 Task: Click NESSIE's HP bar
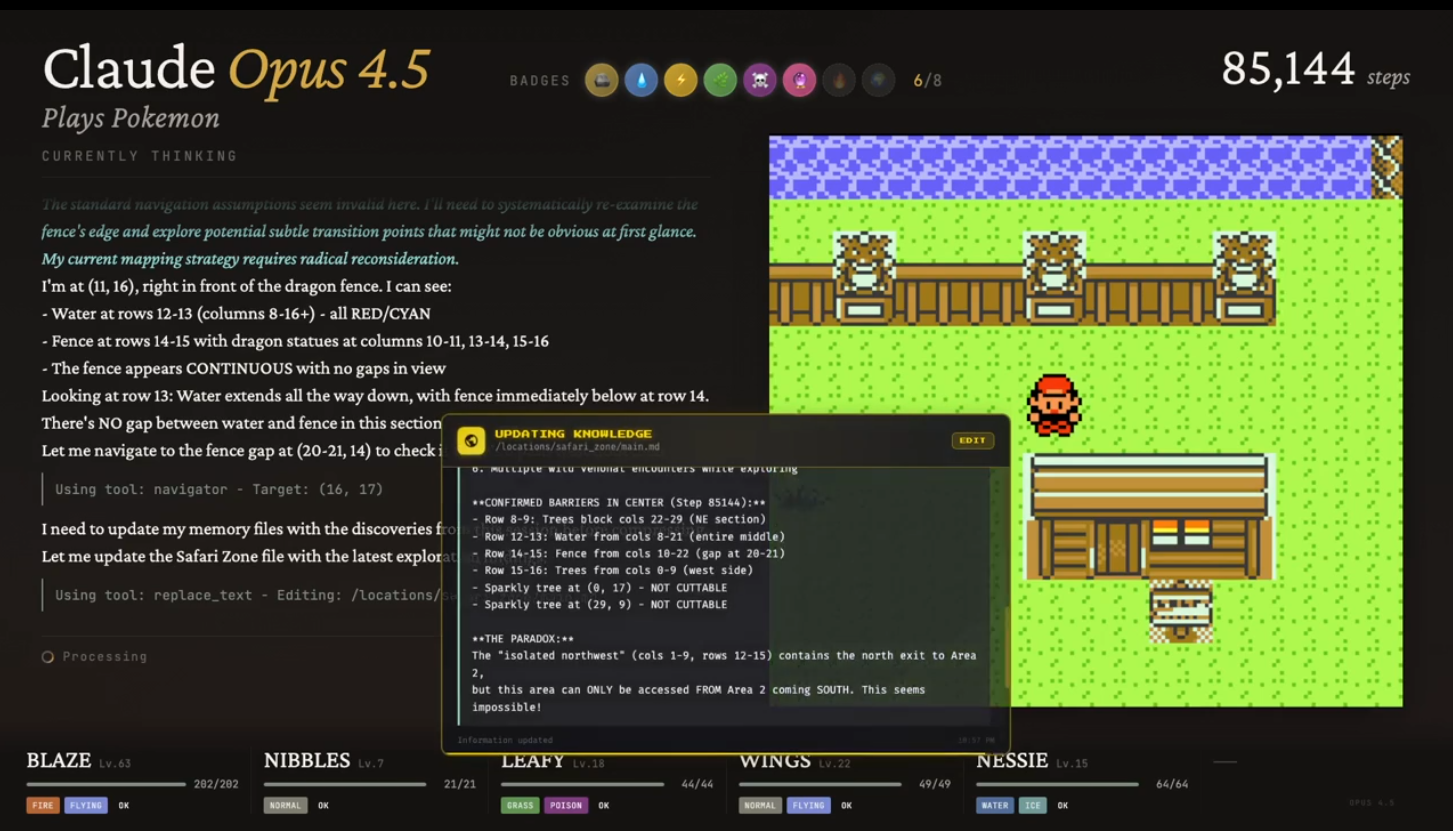1057,784
